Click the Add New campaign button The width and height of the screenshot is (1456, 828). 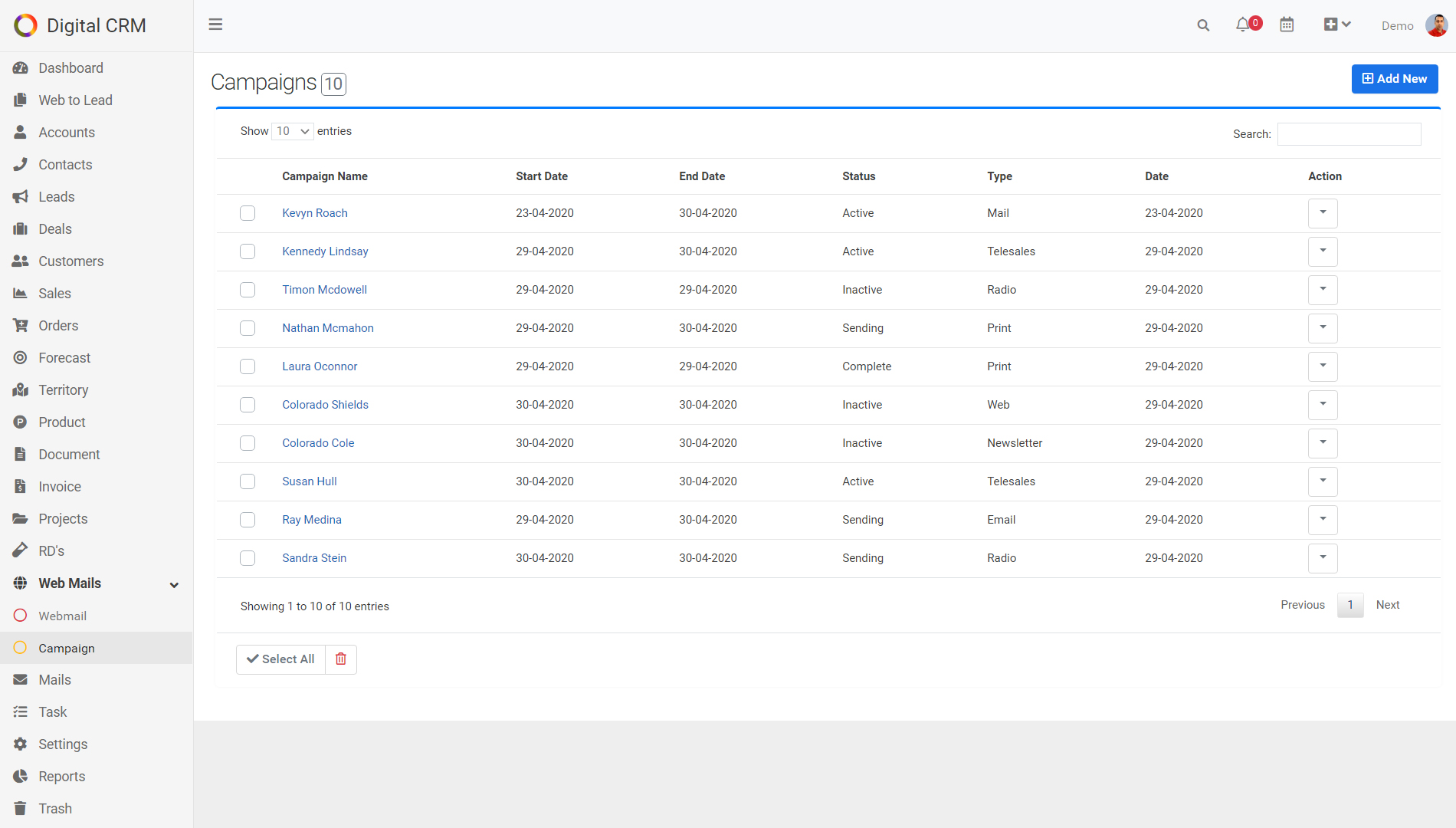click(x=1395, y=79)
